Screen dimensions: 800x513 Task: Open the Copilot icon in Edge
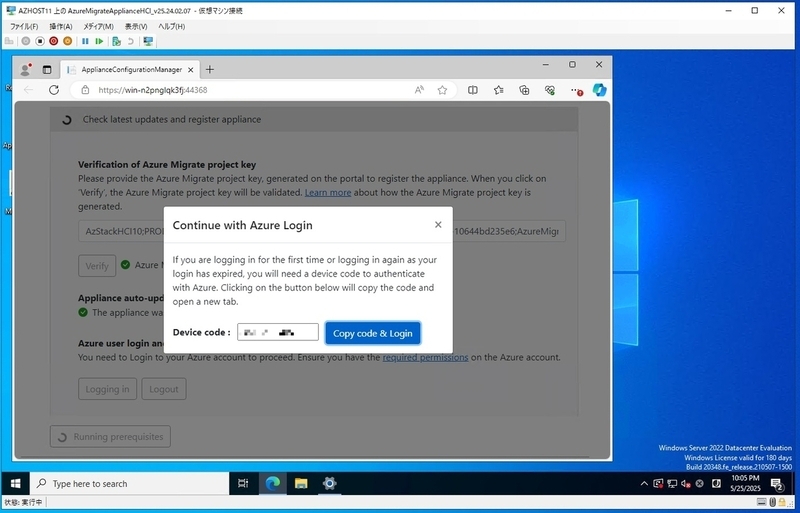click(599, 90)
